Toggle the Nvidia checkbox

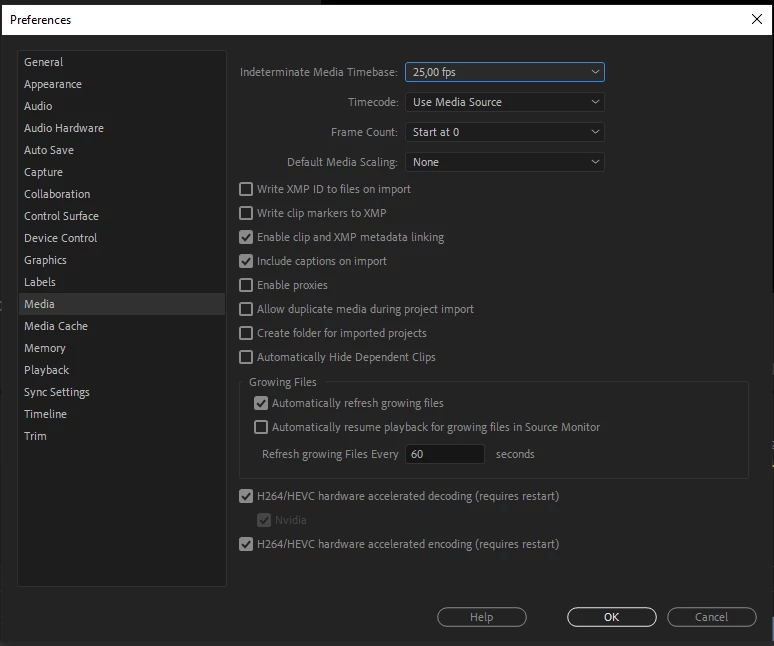[264, 520]
